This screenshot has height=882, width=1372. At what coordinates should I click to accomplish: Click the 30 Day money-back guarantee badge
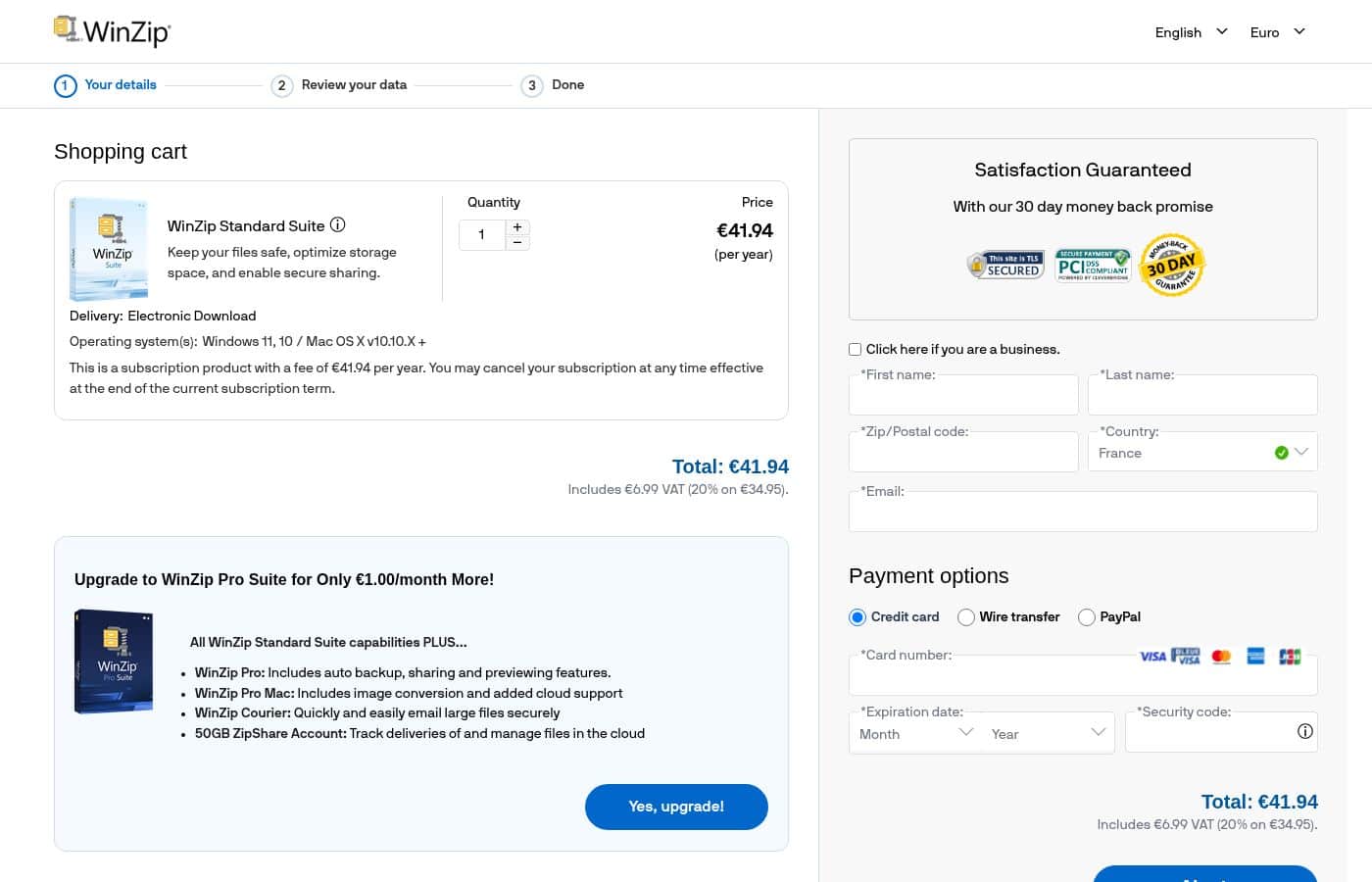click(x=1171, y=265)
